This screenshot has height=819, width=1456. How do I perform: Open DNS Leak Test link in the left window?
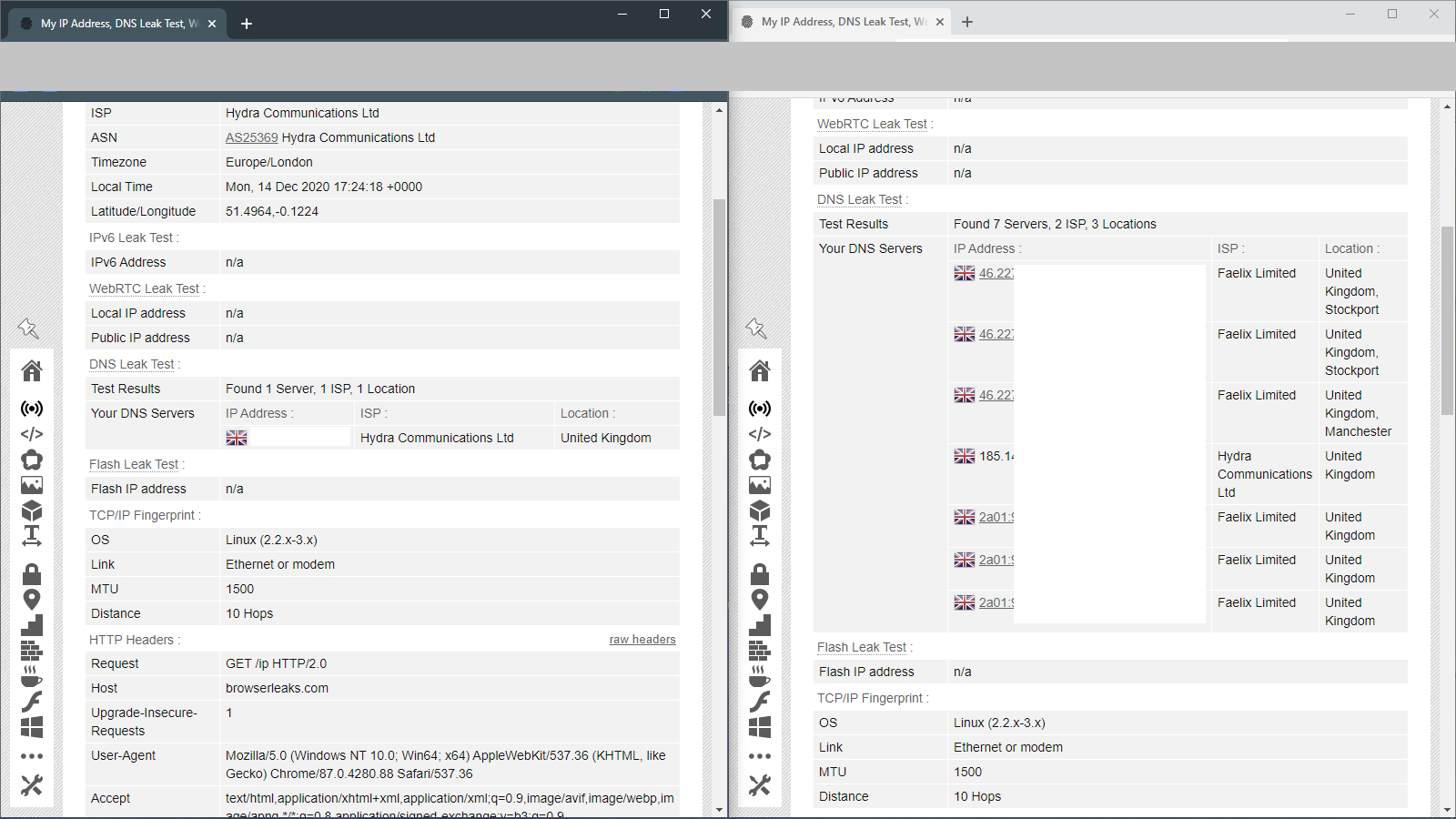point(132,364)
